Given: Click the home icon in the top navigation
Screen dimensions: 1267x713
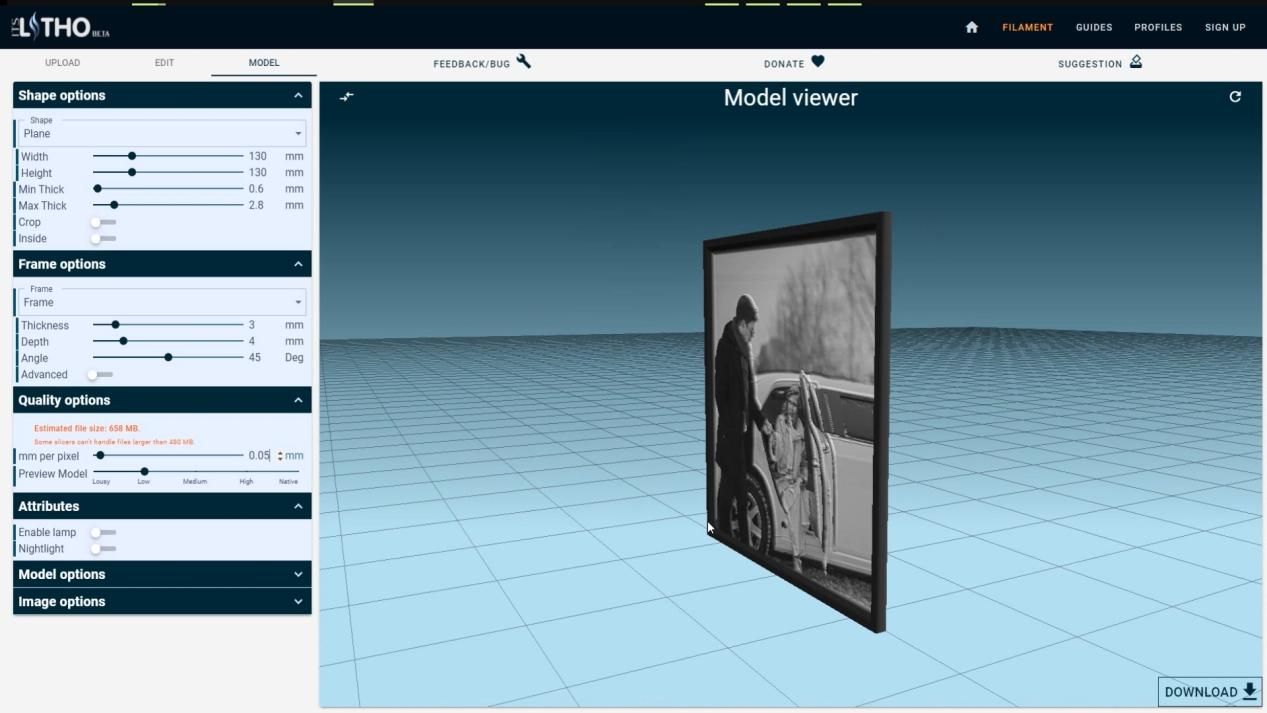Looking at the screenshot, I should [971, 27].
